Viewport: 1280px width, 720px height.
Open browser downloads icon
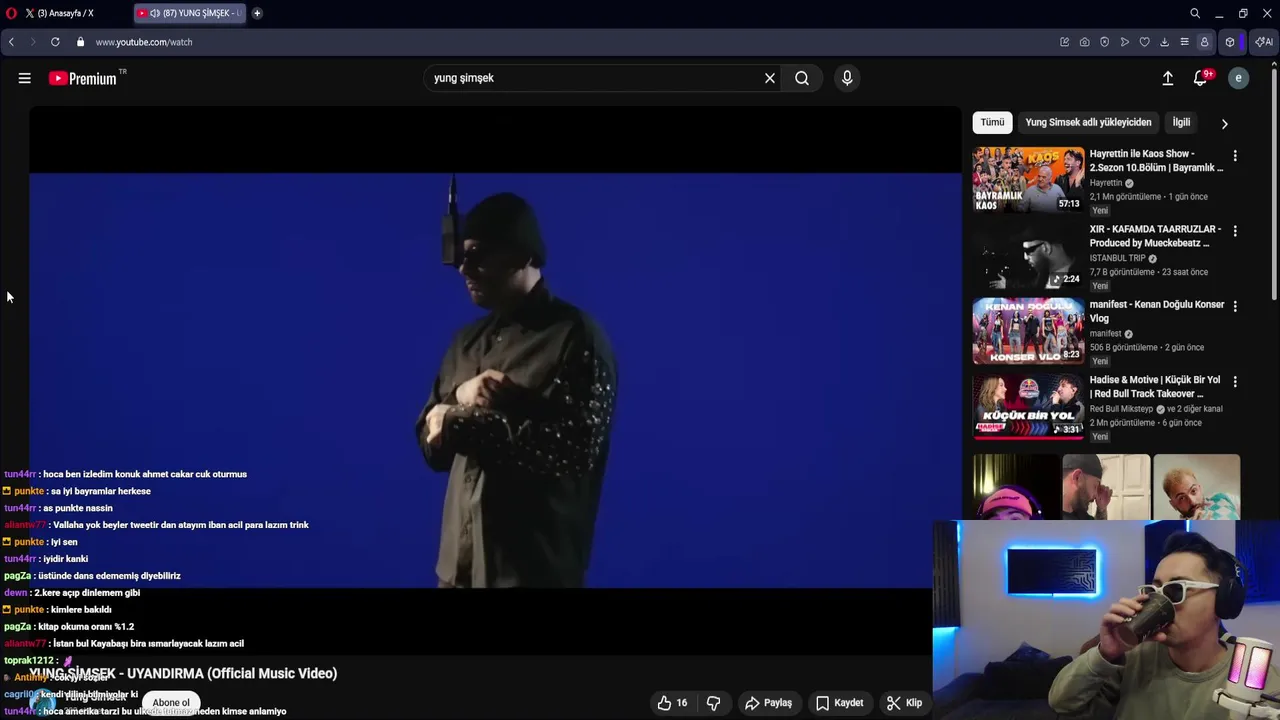(1164, 42)
